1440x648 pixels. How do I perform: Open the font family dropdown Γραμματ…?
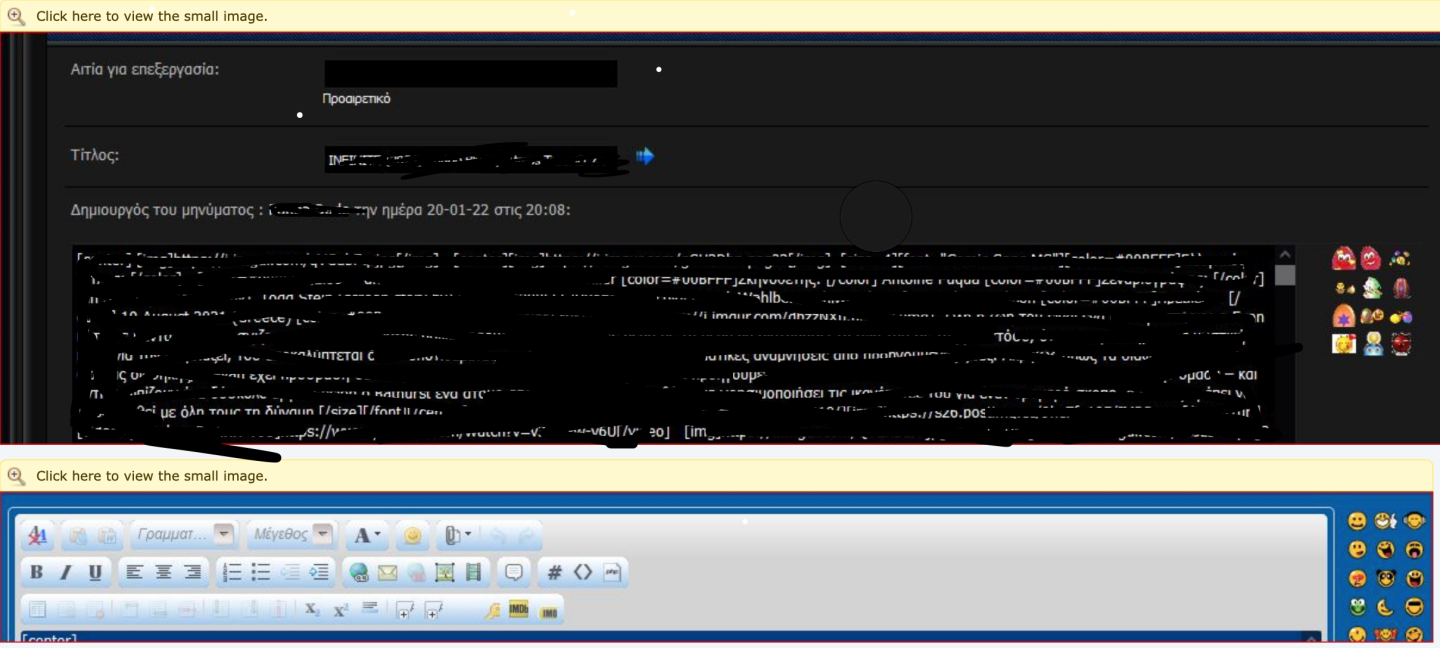[x=183, y=535]
